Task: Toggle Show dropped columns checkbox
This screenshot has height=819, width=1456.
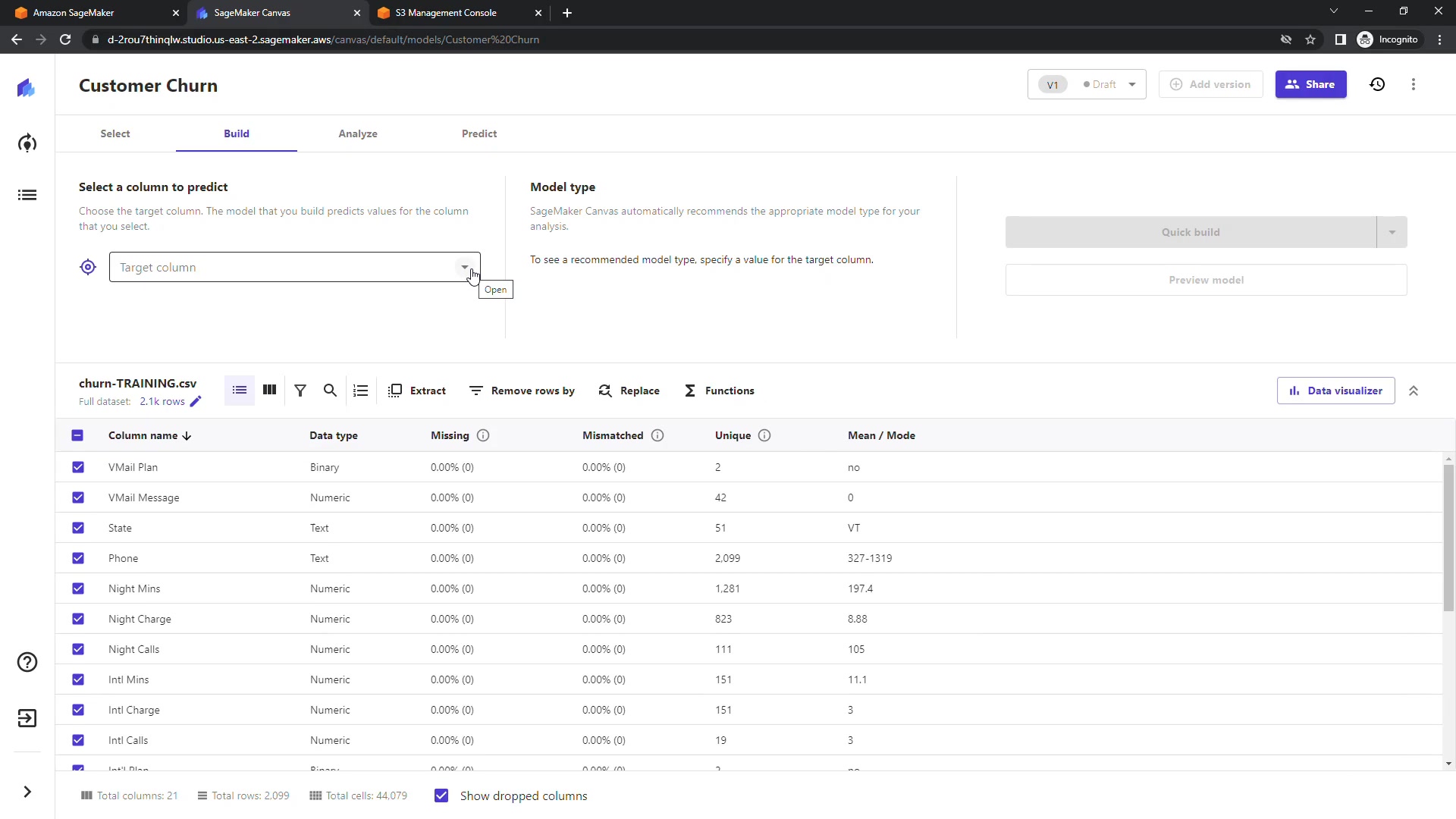Action: click(x=441, y=795)
